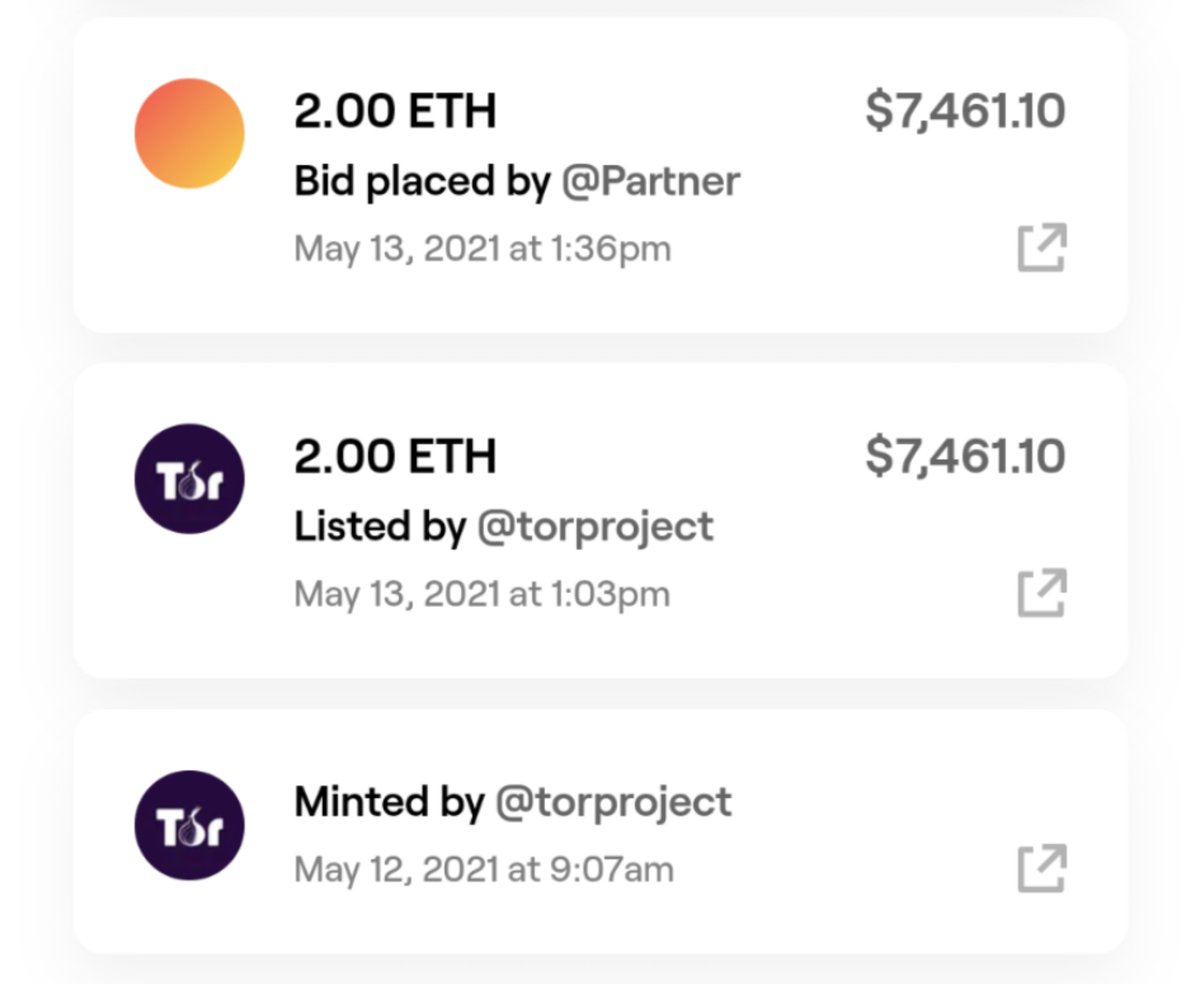Click $7,461.10 value on bid card

[x=965, y=112]
